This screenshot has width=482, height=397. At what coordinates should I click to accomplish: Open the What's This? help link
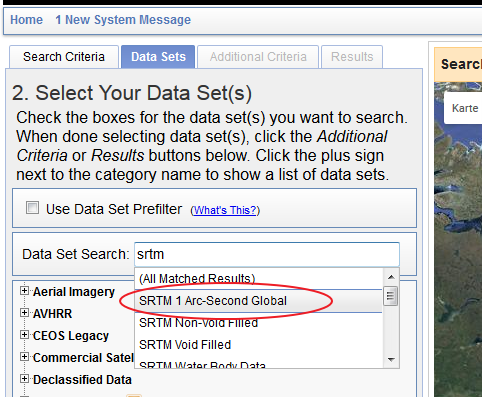(225, 210)
